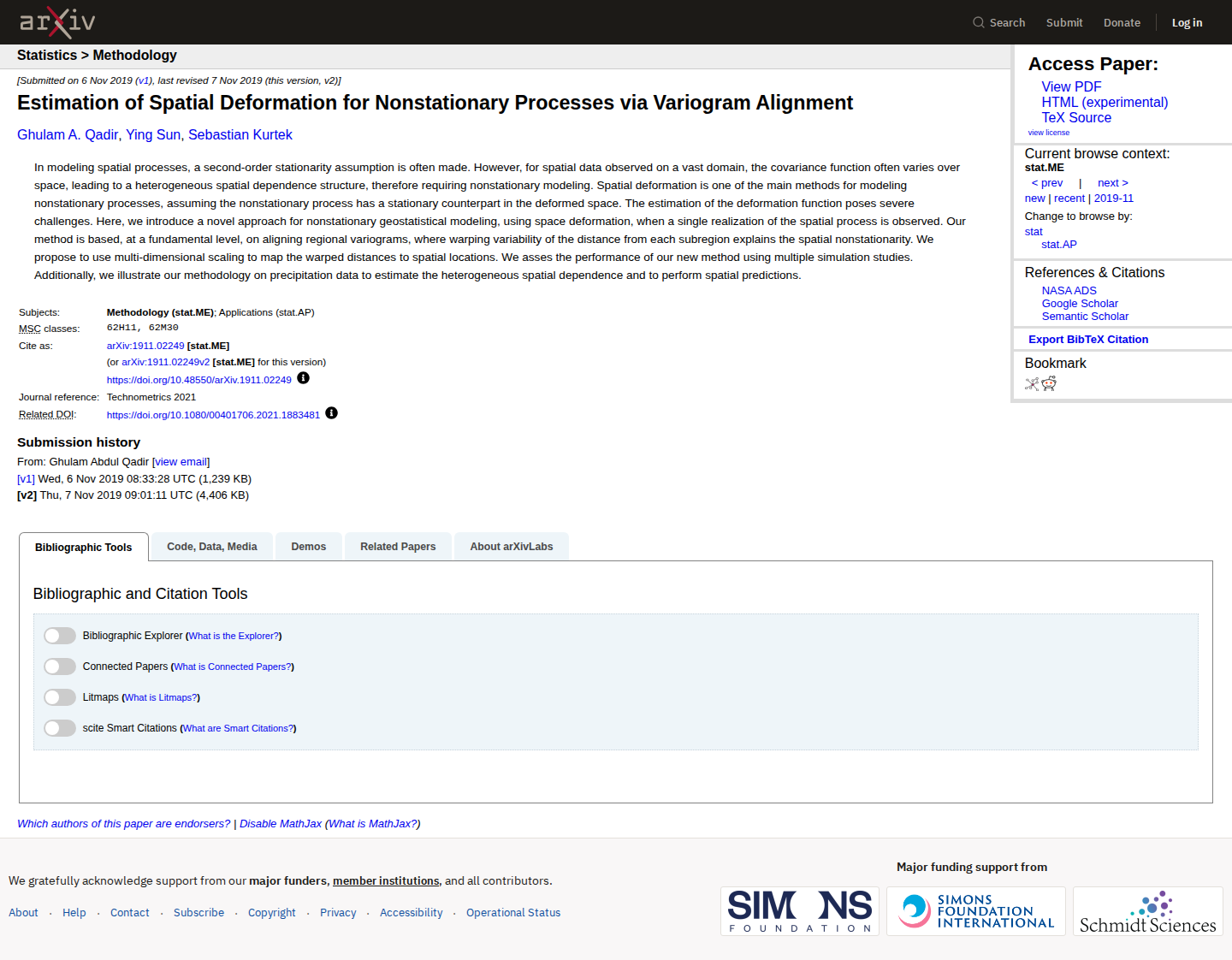This screenshot has height=960, width=1232.
Task: Turn on the Connected Papers toggle
Action: [60, 667]
